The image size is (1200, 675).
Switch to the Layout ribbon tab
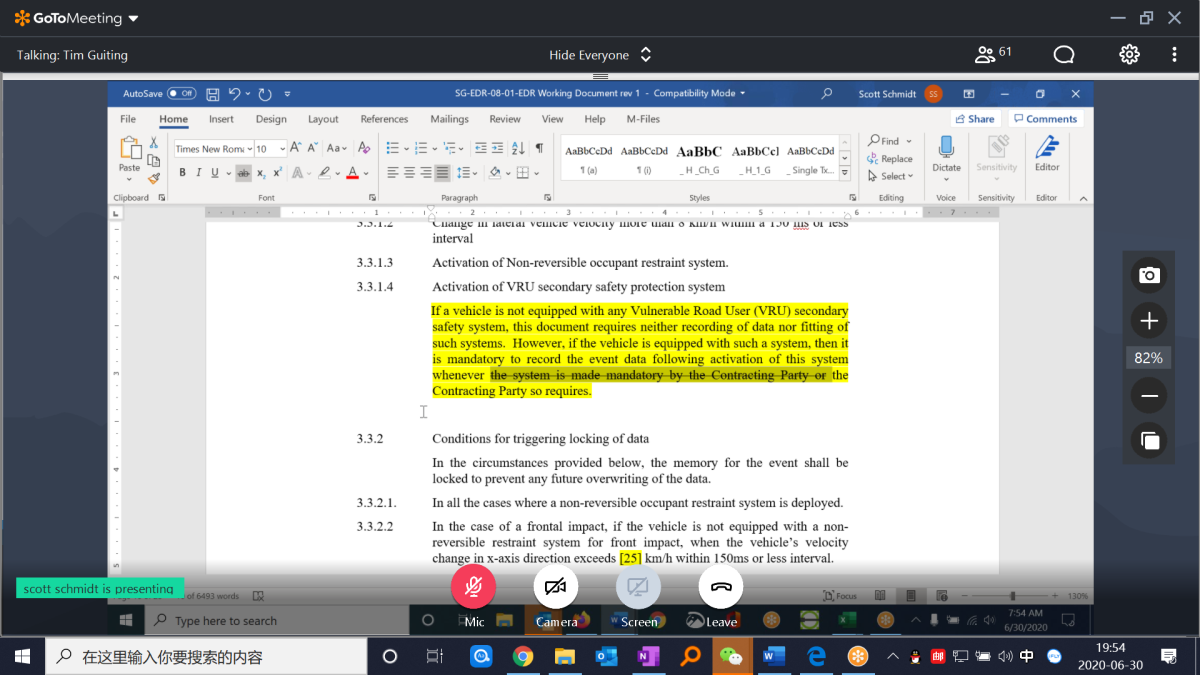click(x=323, y=119)
